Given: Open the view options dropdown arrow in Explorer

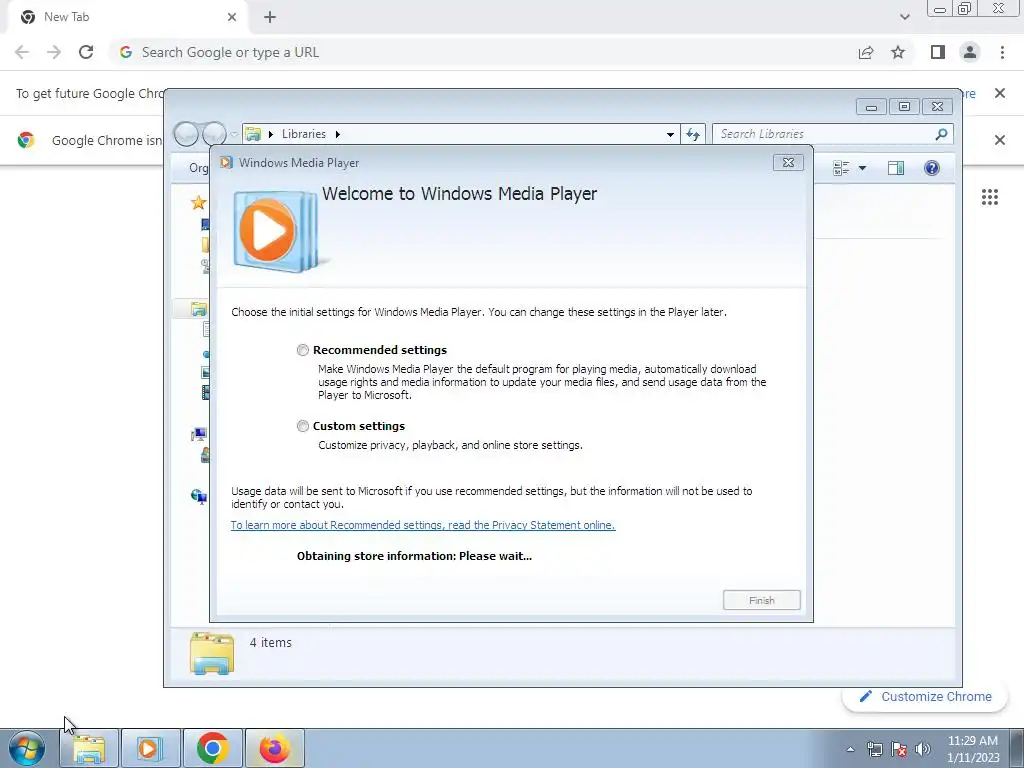Looking at the screenshot, I should point(862,168).
